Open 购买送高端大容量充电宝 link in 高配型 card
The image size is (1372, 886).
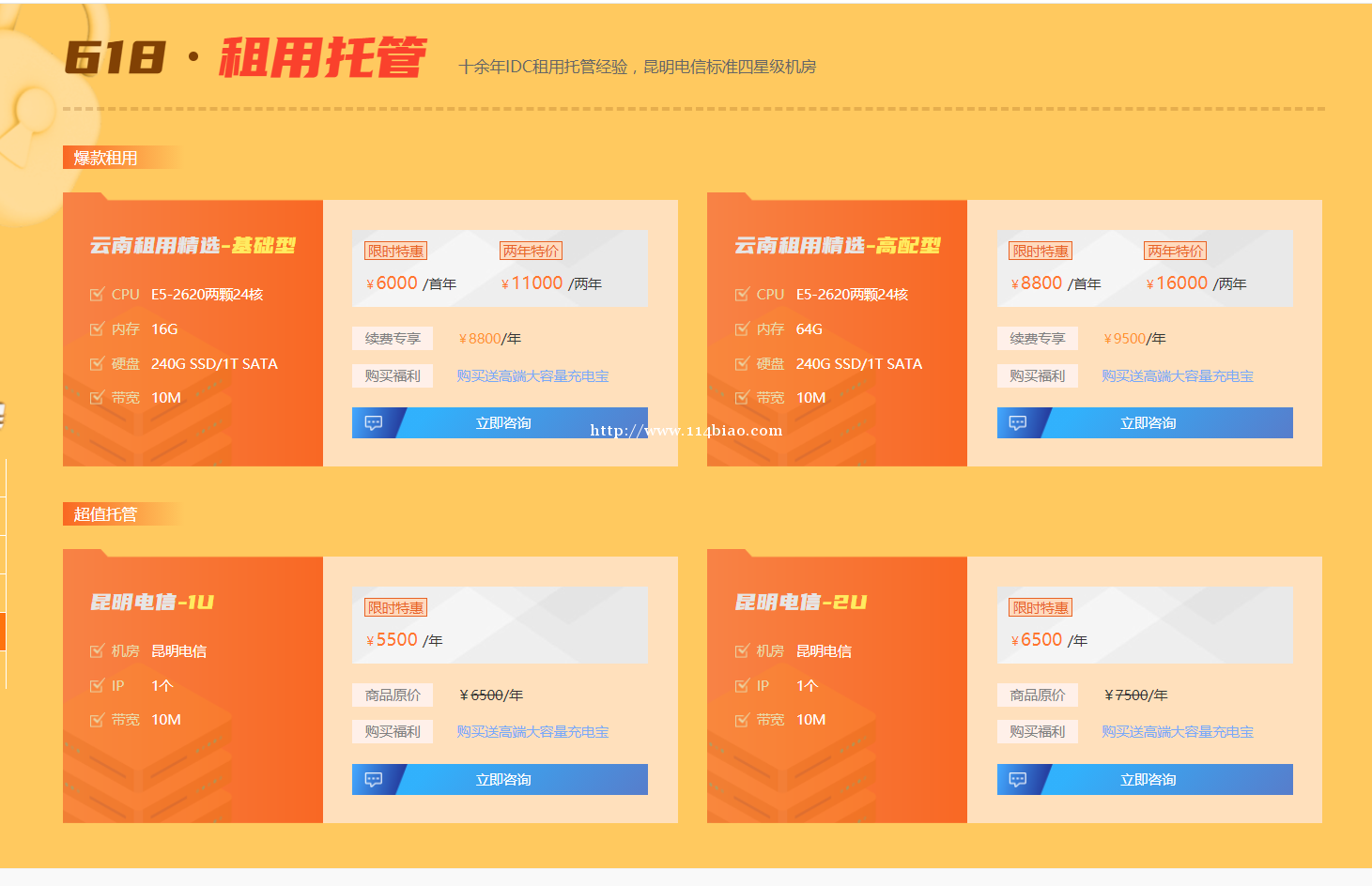click(1178, 376)
